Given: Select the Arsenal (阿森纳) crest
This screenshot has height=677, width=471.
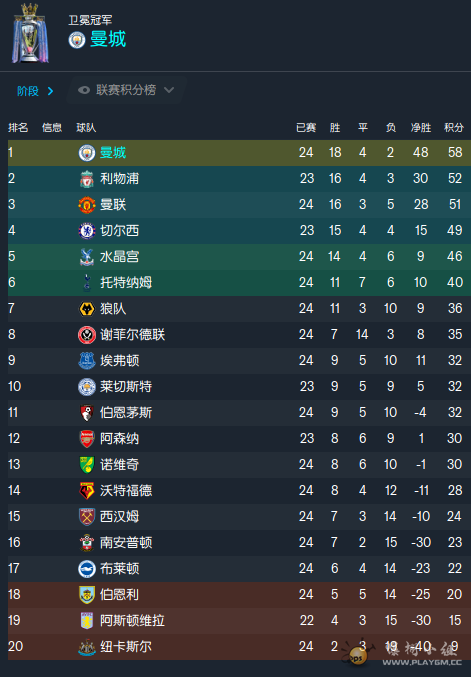Looking at the screenshot, I should coord(87,439).
